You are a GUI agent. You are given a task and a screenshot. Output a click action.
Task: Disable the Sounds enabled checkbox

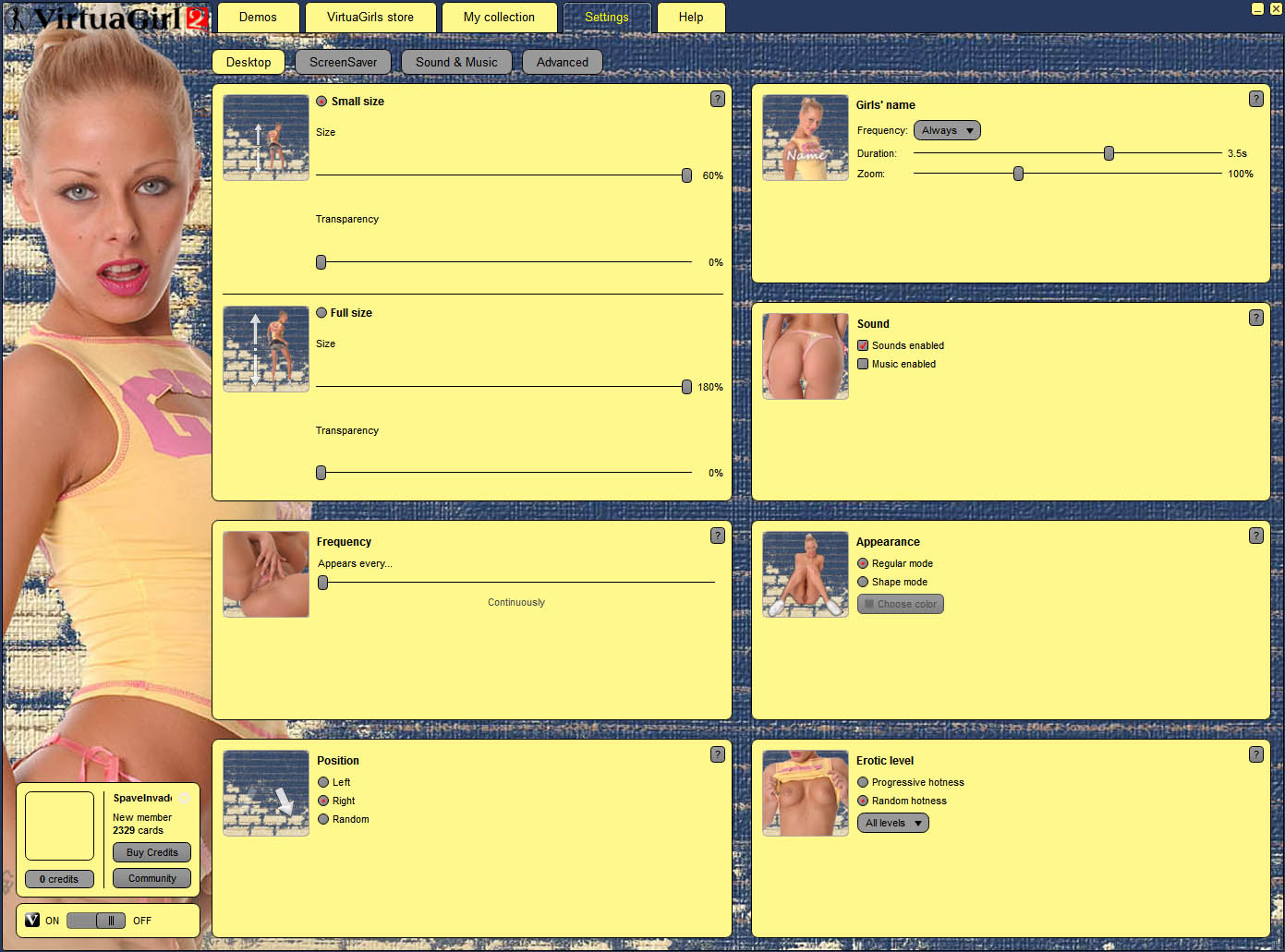tap(863, 345)
